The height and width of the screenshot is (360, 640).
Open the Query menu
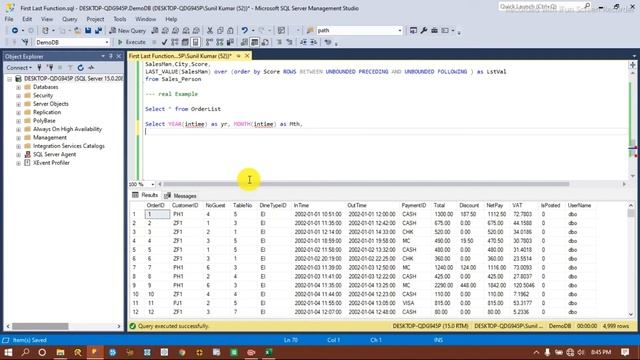(x=69, y=19)
